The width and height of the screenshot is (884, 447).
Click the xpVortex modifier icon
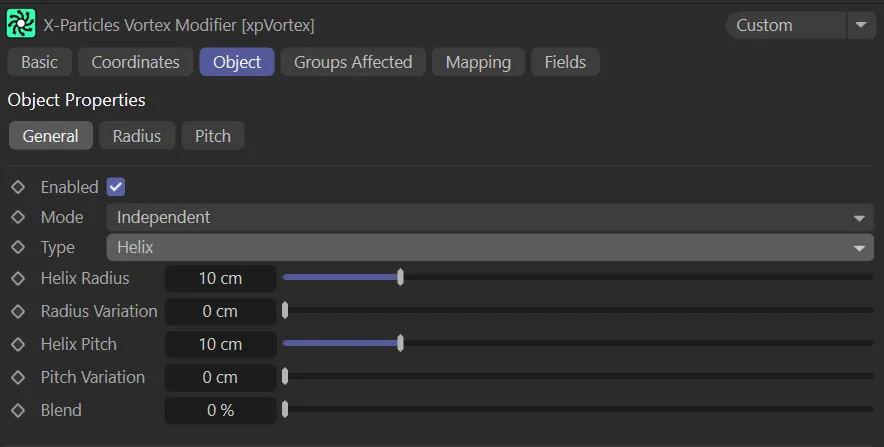[21, 24]
